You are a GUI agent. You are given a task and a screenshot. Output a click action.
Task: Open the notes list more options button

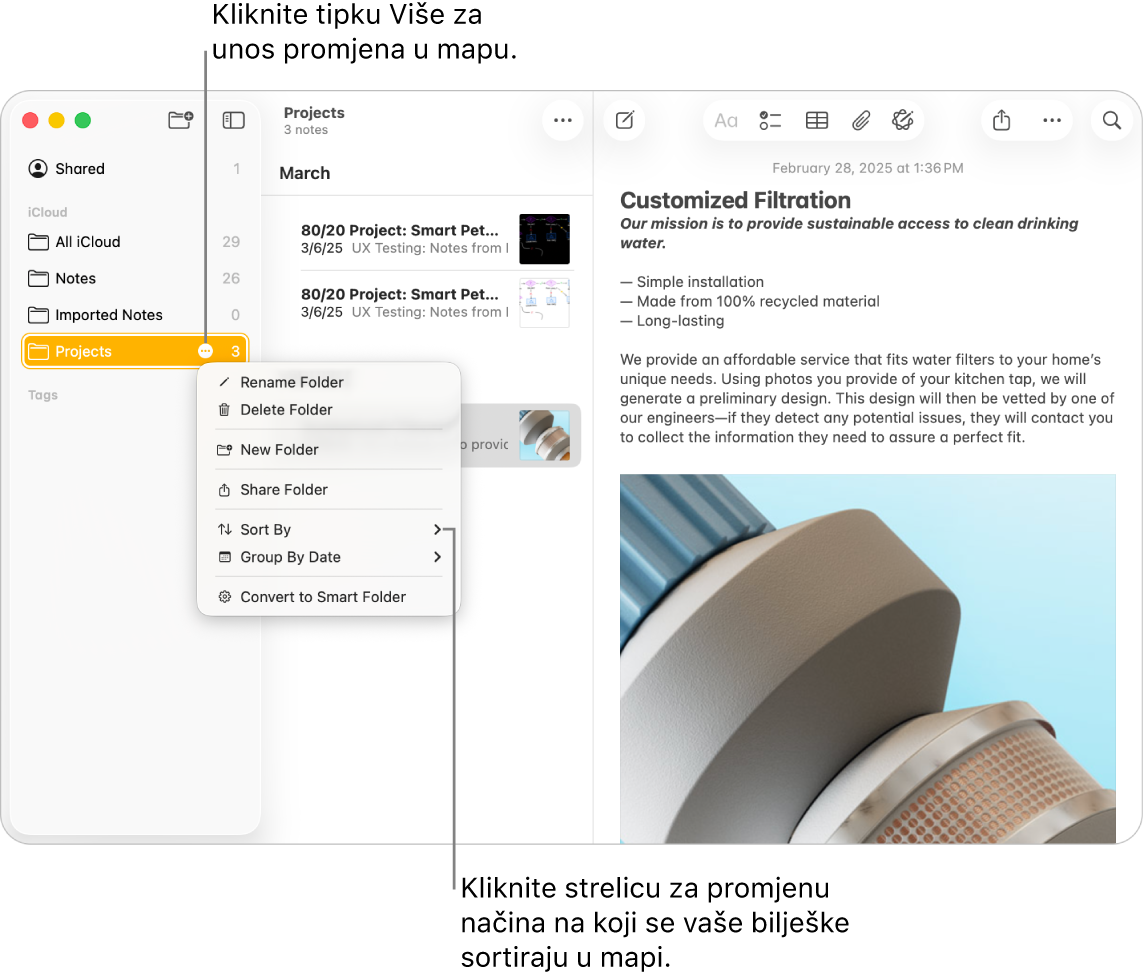tap(563, 120)
